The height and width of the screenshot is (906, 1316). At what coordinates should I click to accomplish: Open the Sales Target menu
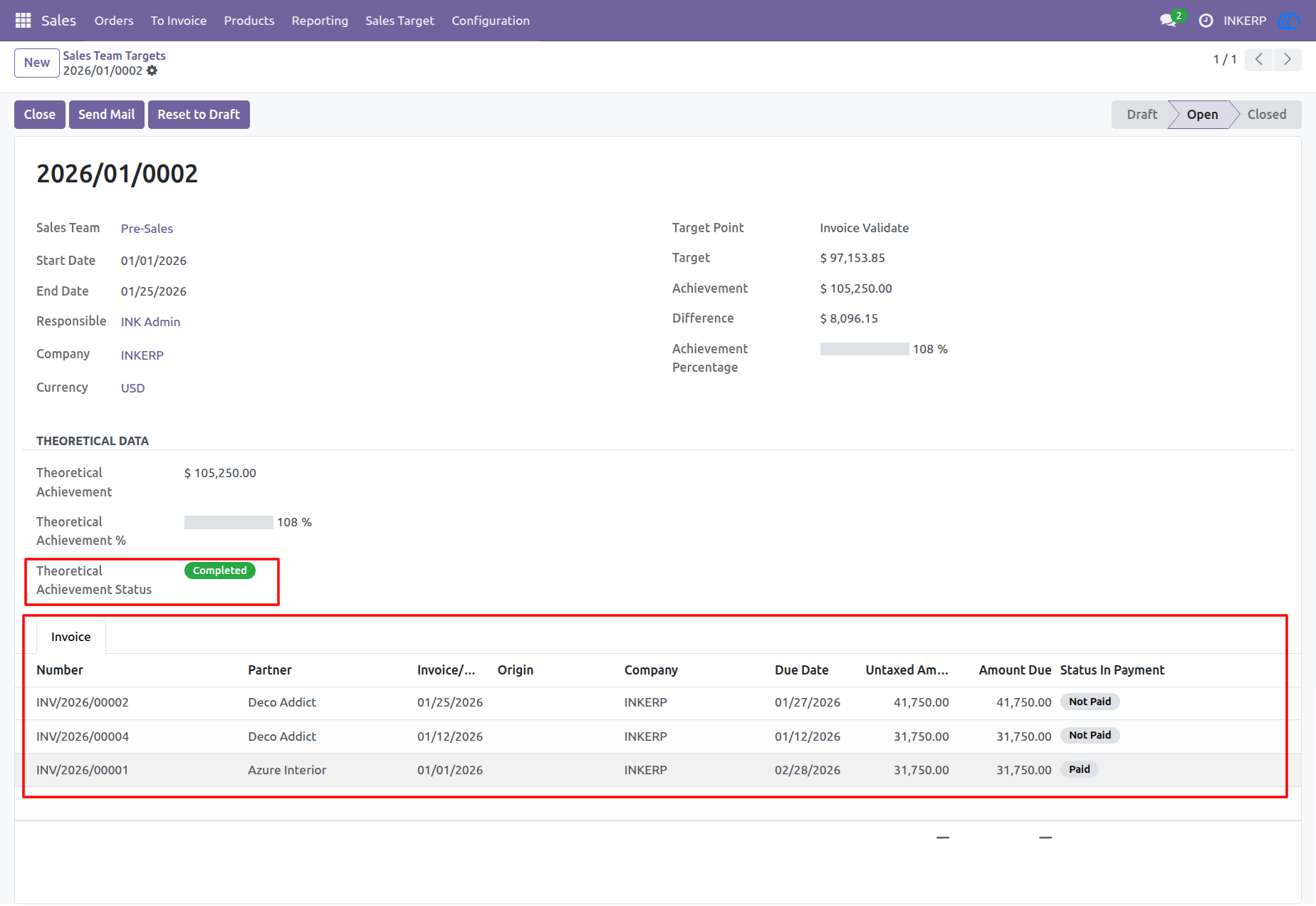tap(399, 21)
